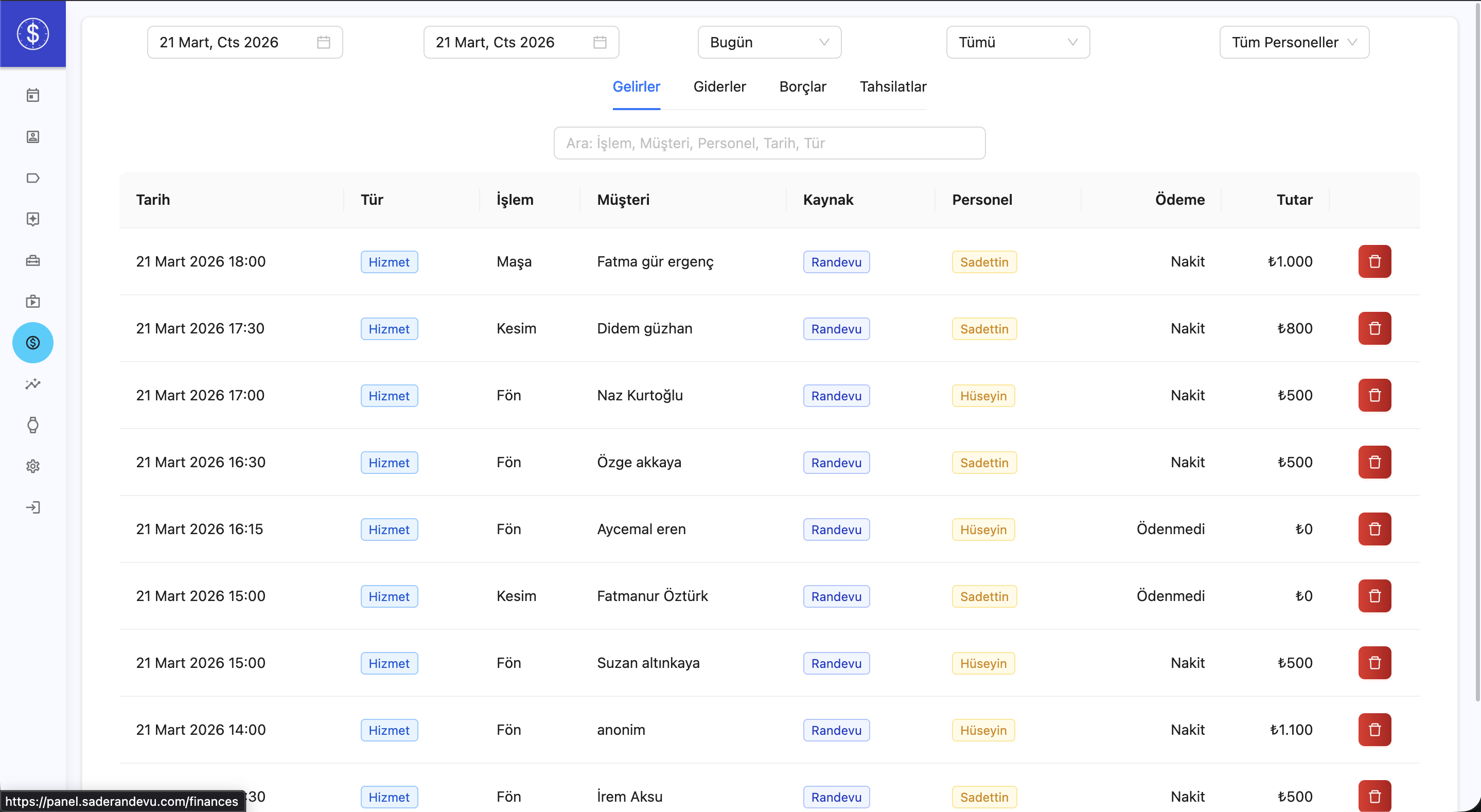This screenshot has height=812, width=1481.
Task: Switch to the Tahsilatlar tab
Action: point(892,87)
